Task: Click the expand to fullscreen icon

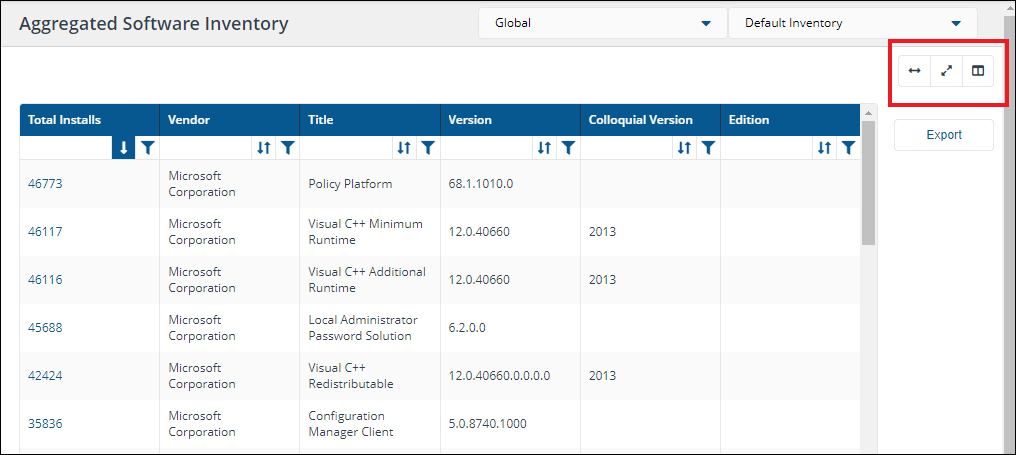Action: 946,71
